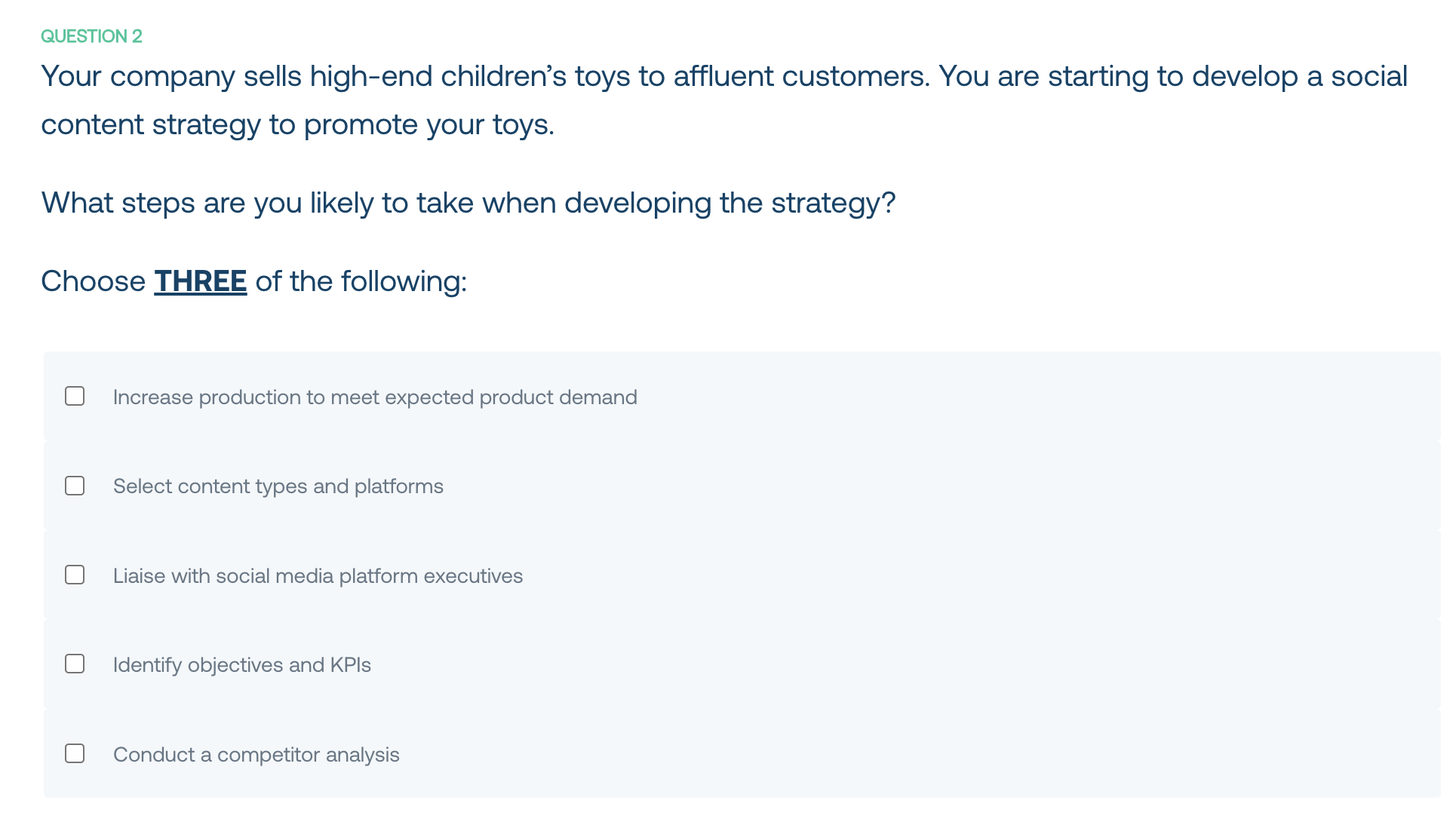Click the sentence 'What steps are you likely to take'
This screenshot has height=831, width=1456.
pos(468,203)
